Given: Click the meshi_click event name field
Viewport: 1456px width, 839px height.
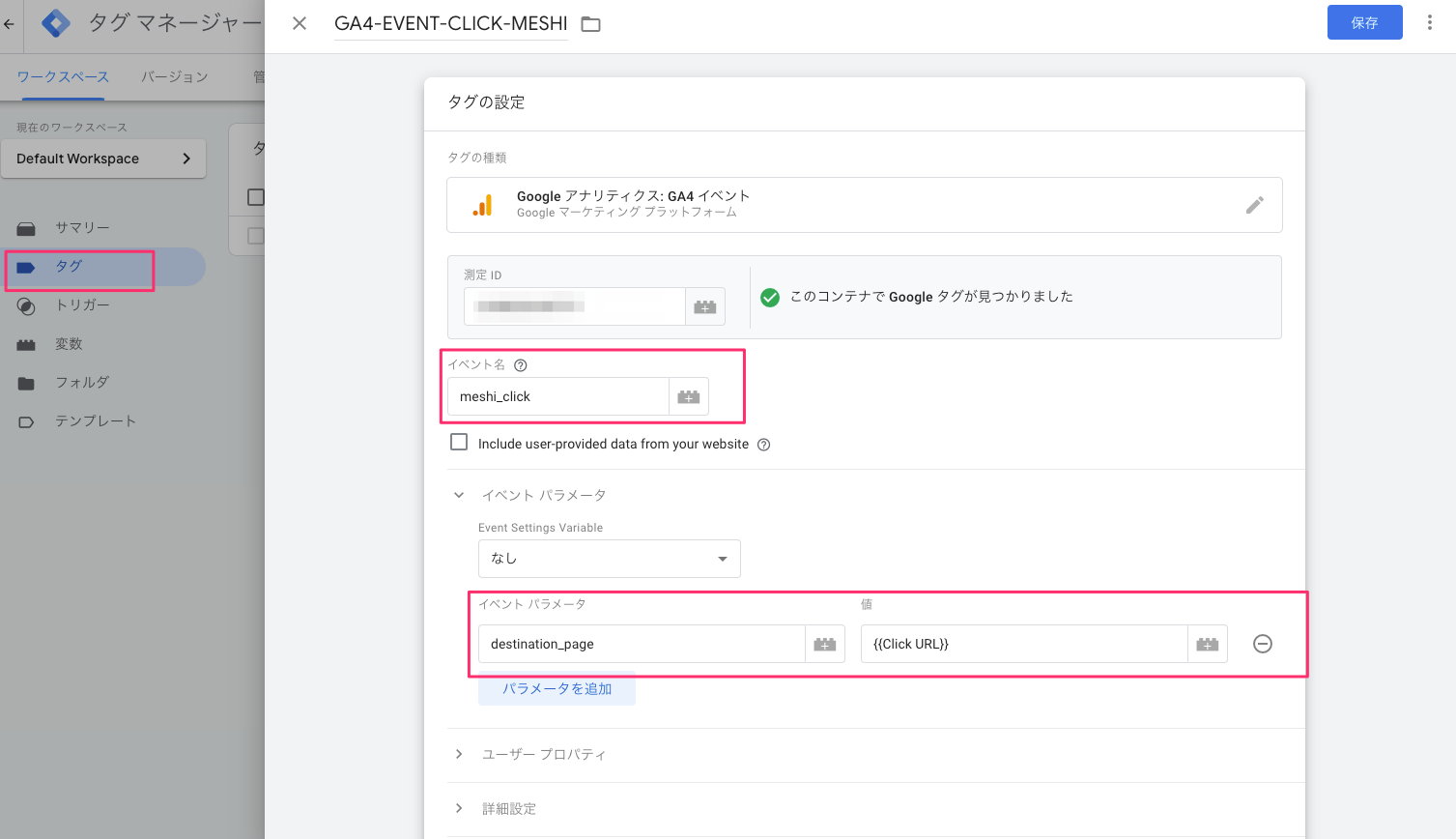Looking at the screenshot, I should pyautogui.click(x=557, y=397).
